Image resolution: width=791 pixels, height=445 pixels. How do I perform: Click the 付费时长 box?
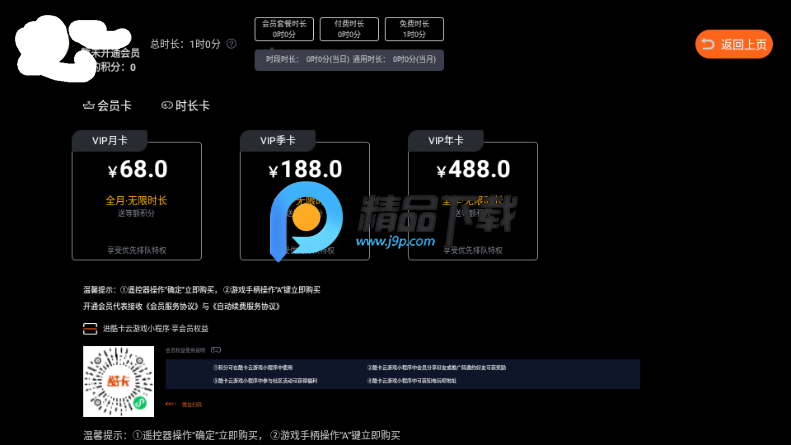click(x=349, y=29)
